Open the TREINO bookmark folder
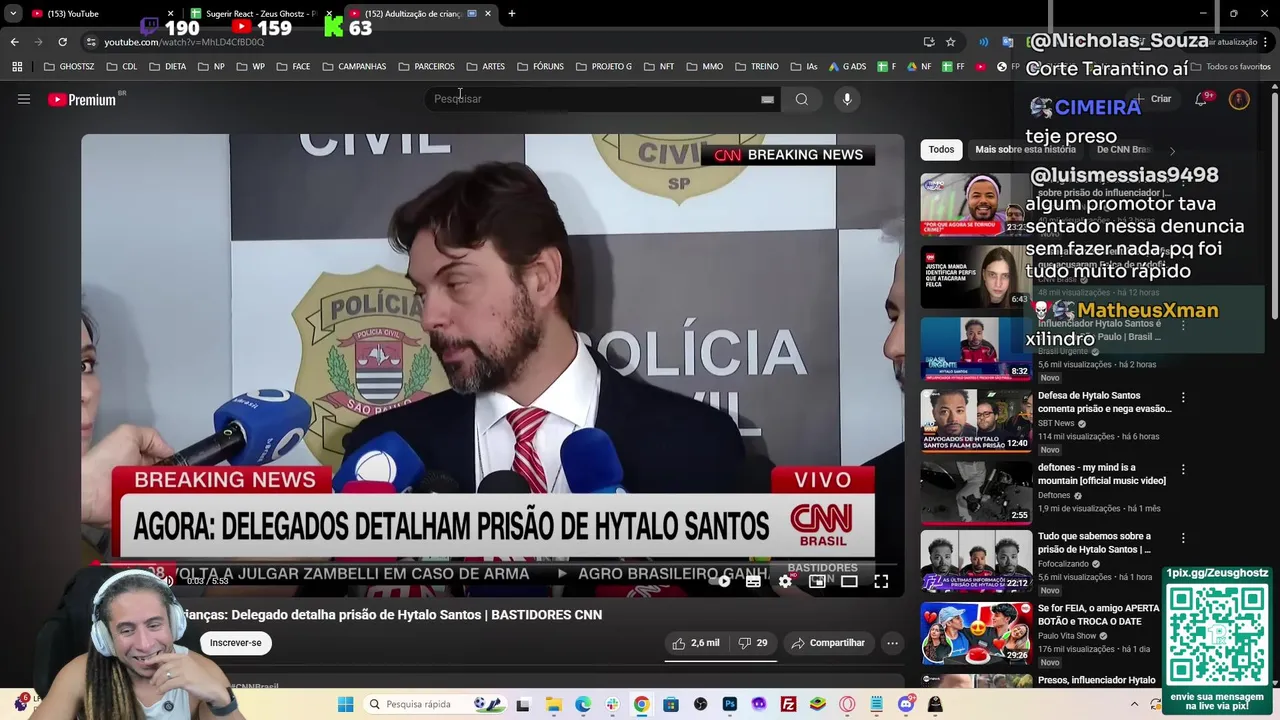Screen dimensions: 1280x720 pos(756,67)
